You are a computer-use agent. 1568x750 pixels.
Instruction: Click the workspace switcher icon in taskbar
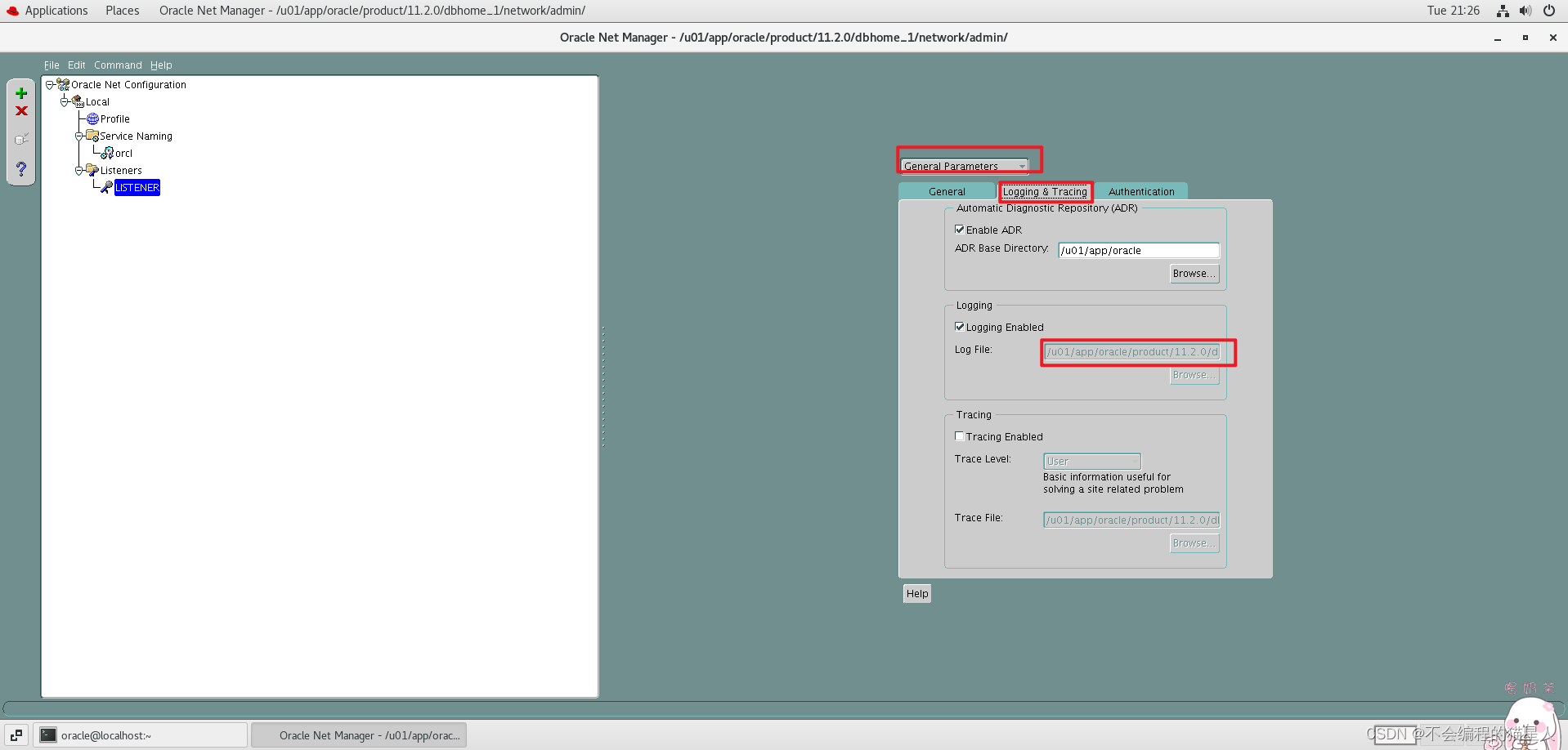pos(16,735)
